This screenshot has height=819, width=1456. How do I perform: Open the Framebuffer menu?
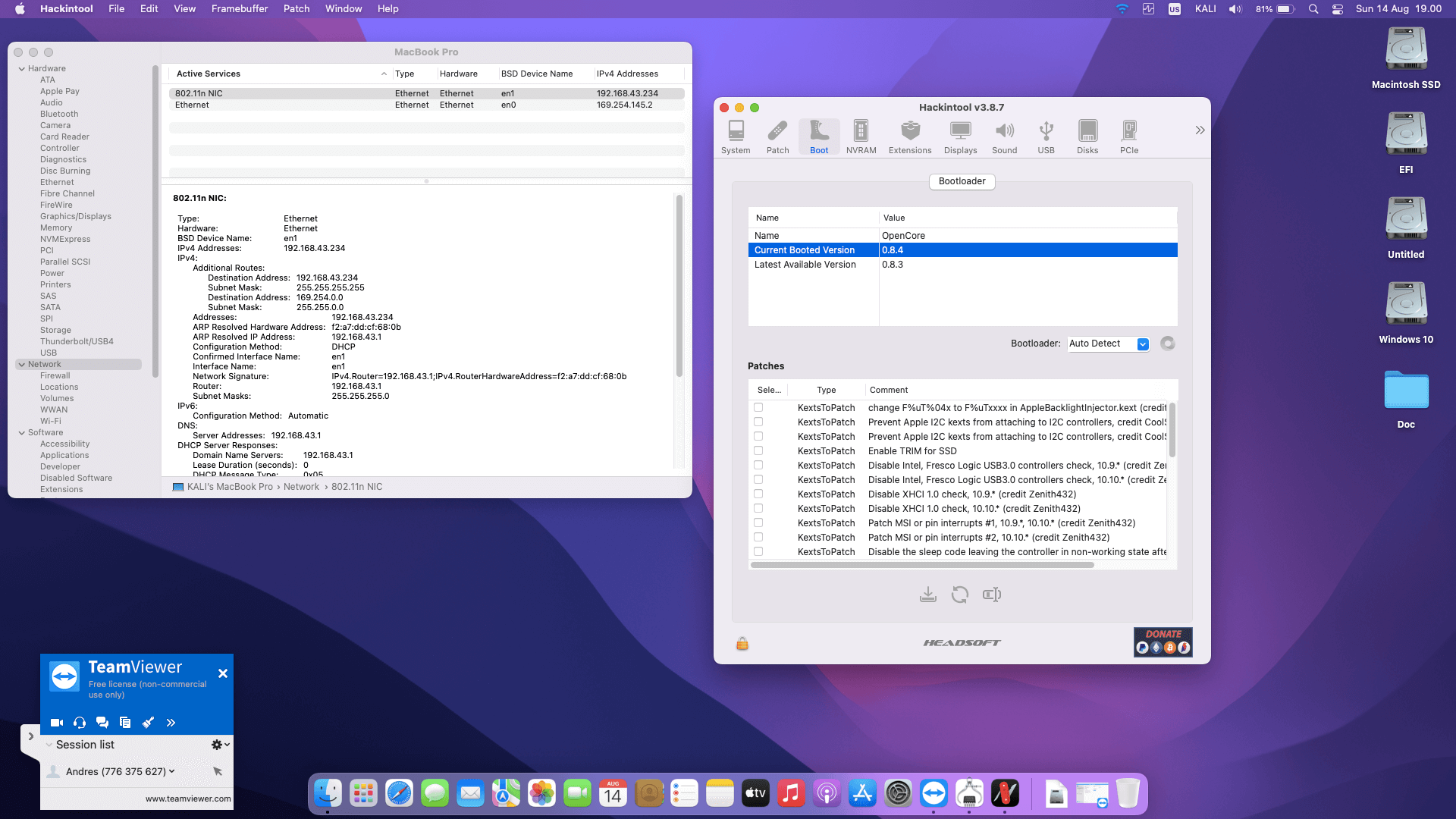239,9
